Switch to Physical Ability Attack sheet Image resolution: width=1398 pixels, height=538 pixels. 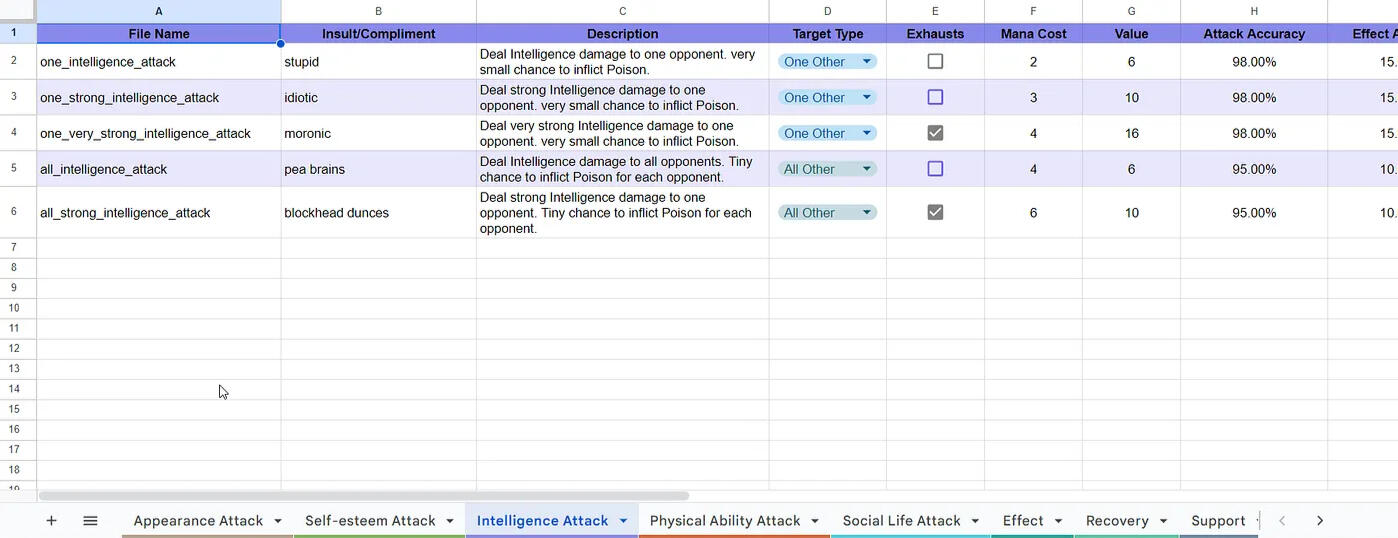click(724, 521)
